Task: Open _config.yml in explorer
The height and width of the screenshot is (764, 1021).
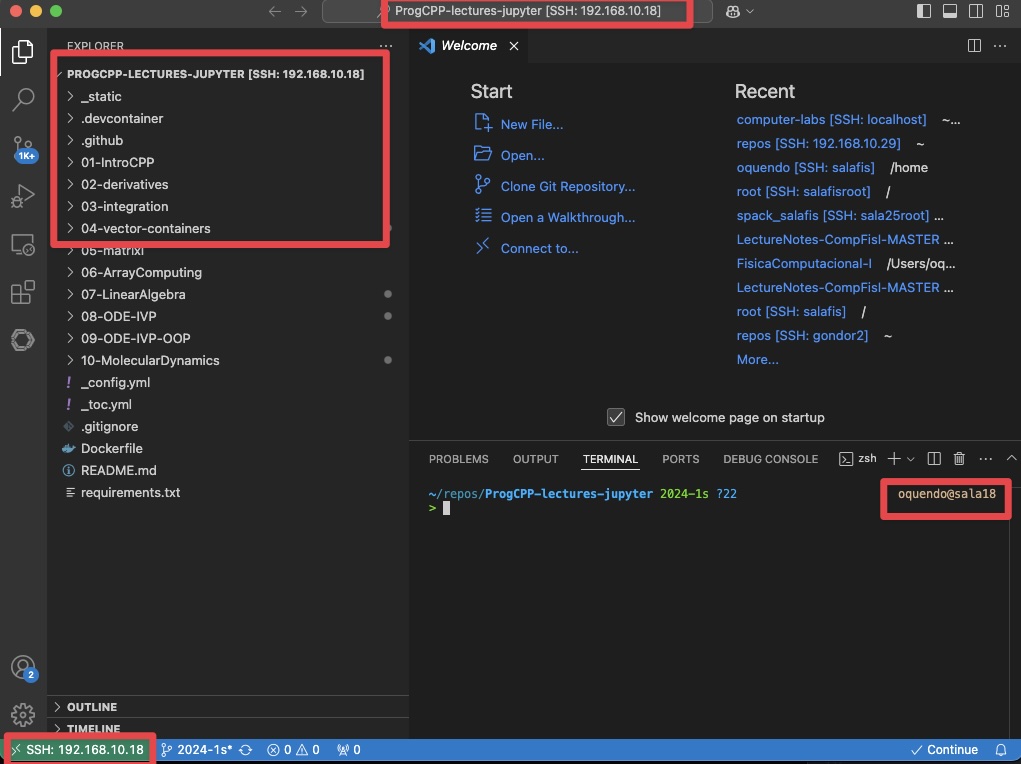Action: pos(228,382)
